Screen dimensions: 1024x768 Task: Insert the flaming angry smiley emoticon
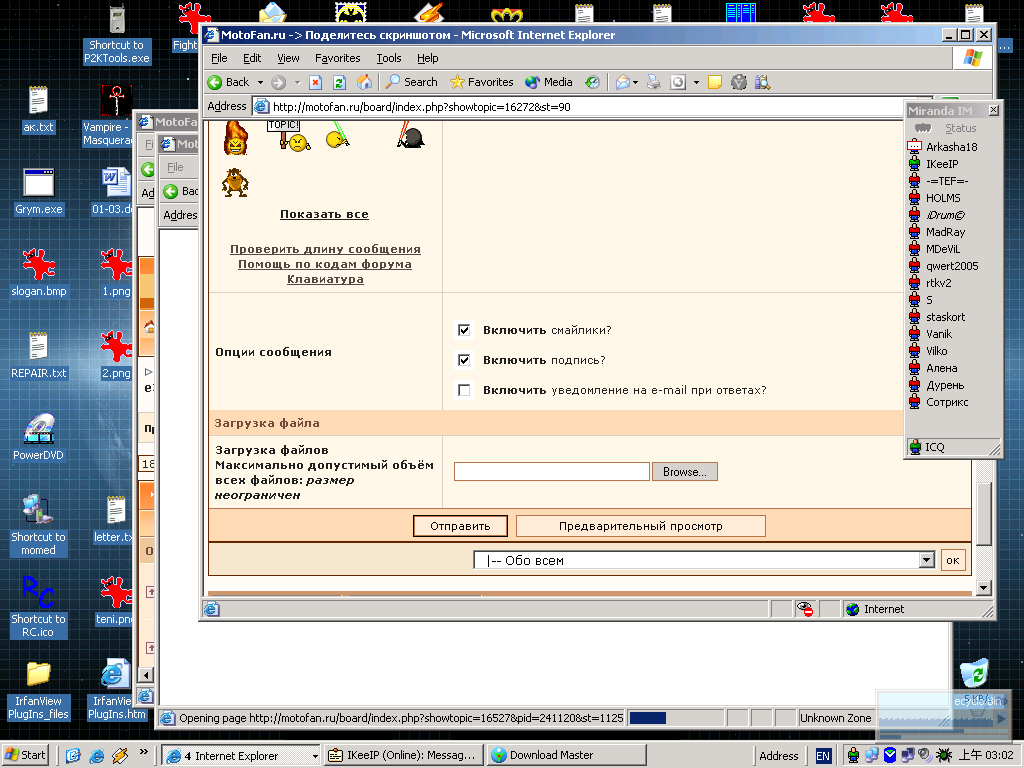pyautogui.click(x=236, y=138)
